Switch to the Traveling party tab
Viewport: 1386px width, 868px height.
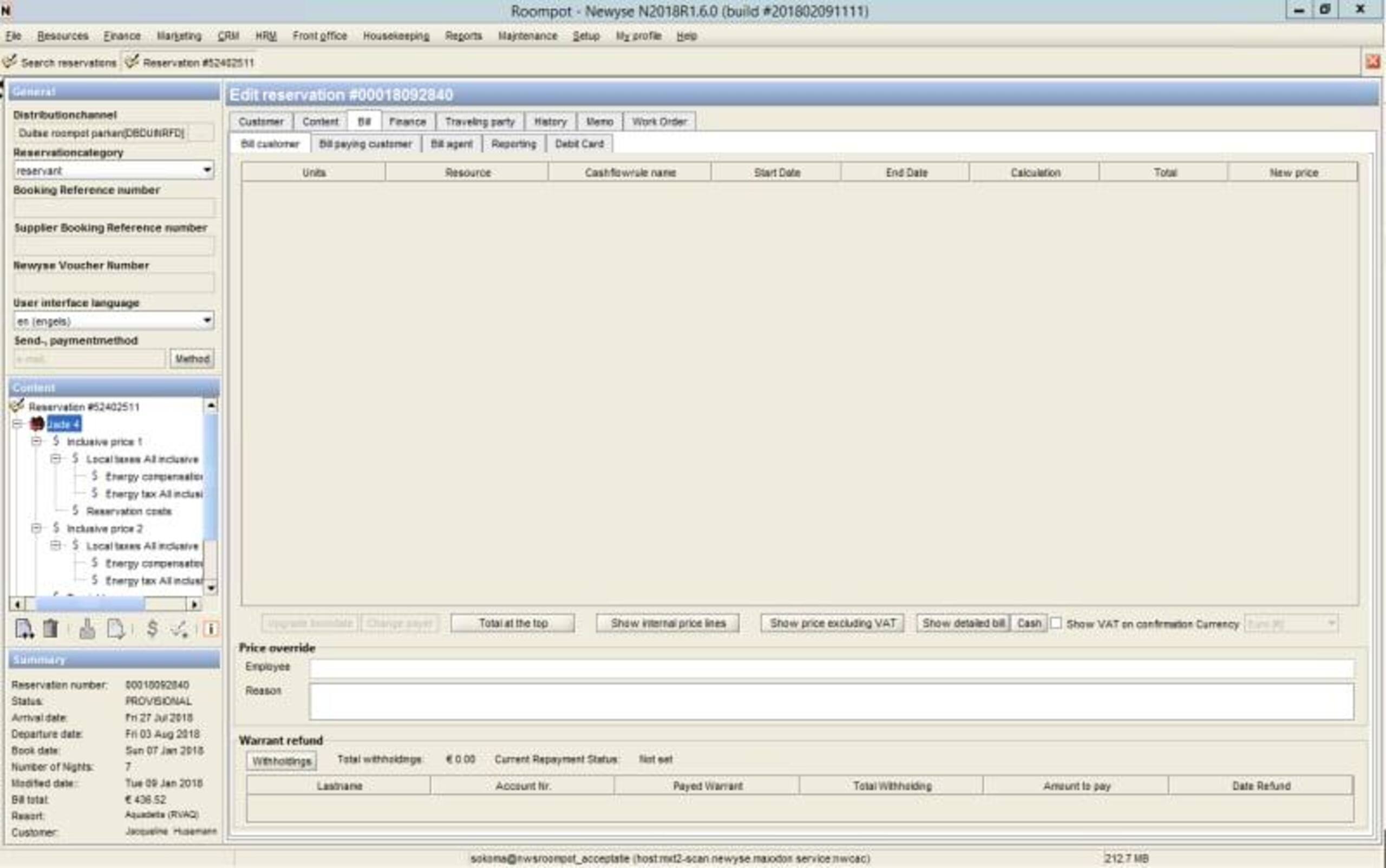click(480, 122)
